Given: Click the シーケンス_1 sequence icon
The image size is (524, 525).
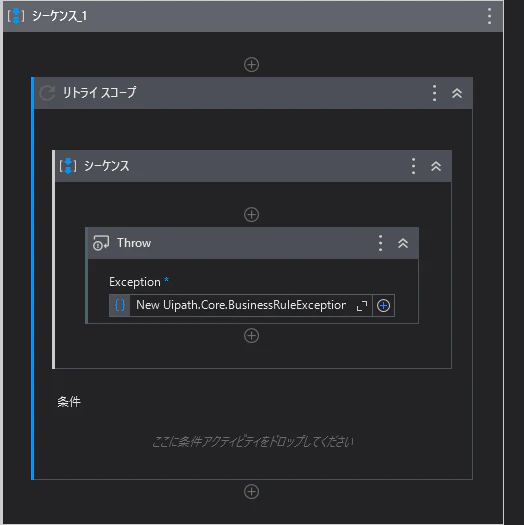Looking at the screenshot, I should [x=16, y=16].
